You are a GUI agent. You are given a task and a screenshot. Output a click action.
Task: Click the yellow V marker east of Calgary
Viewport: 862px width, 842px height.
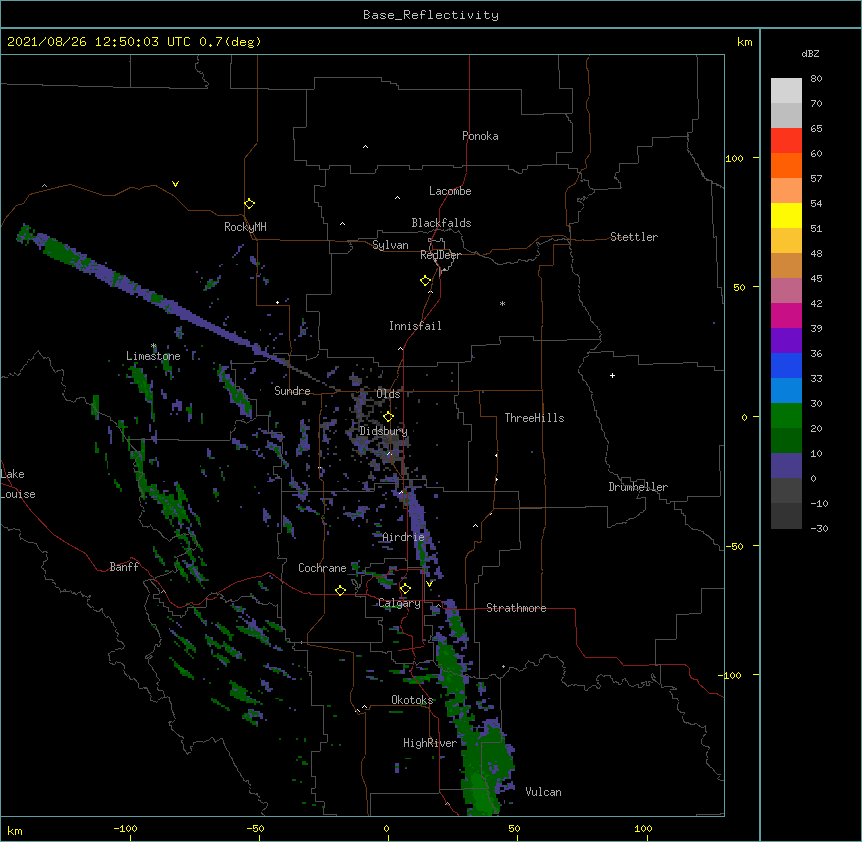tap(429, 584)
